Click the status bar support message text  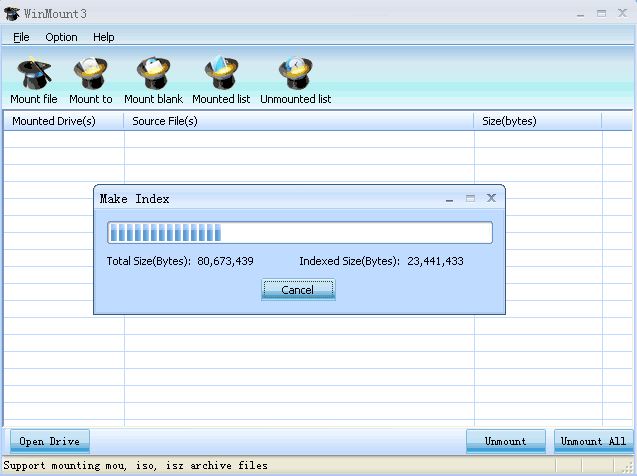[x=136, y=465]
